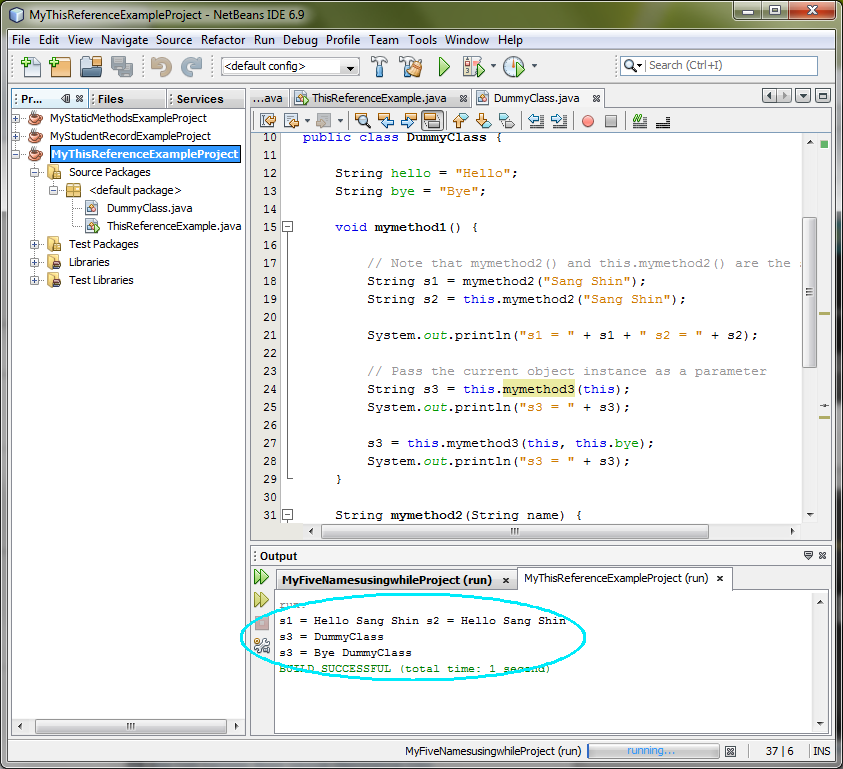
Task: Select ThisReferenceExample.java in the project tree
Action: 174,226
